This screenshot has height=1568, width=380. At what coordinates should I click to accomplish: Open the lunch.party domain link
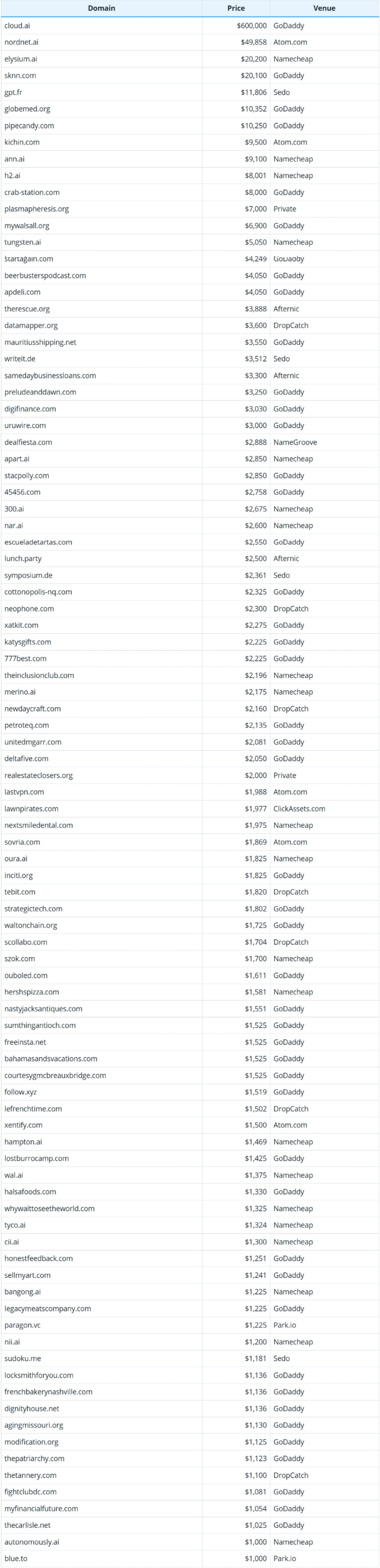pyautogui.click(x=23, y=559)
